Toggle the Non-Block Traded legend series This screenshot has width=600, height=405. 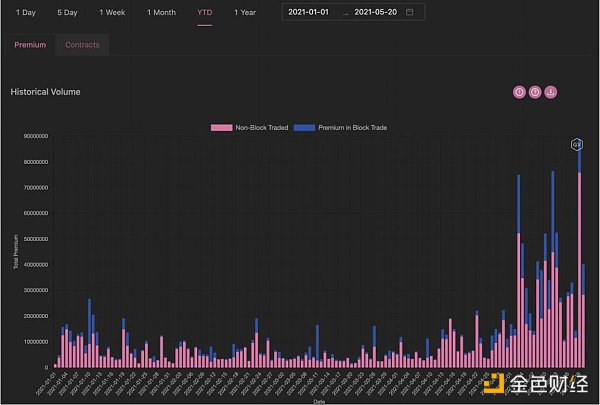click(249, 127)
